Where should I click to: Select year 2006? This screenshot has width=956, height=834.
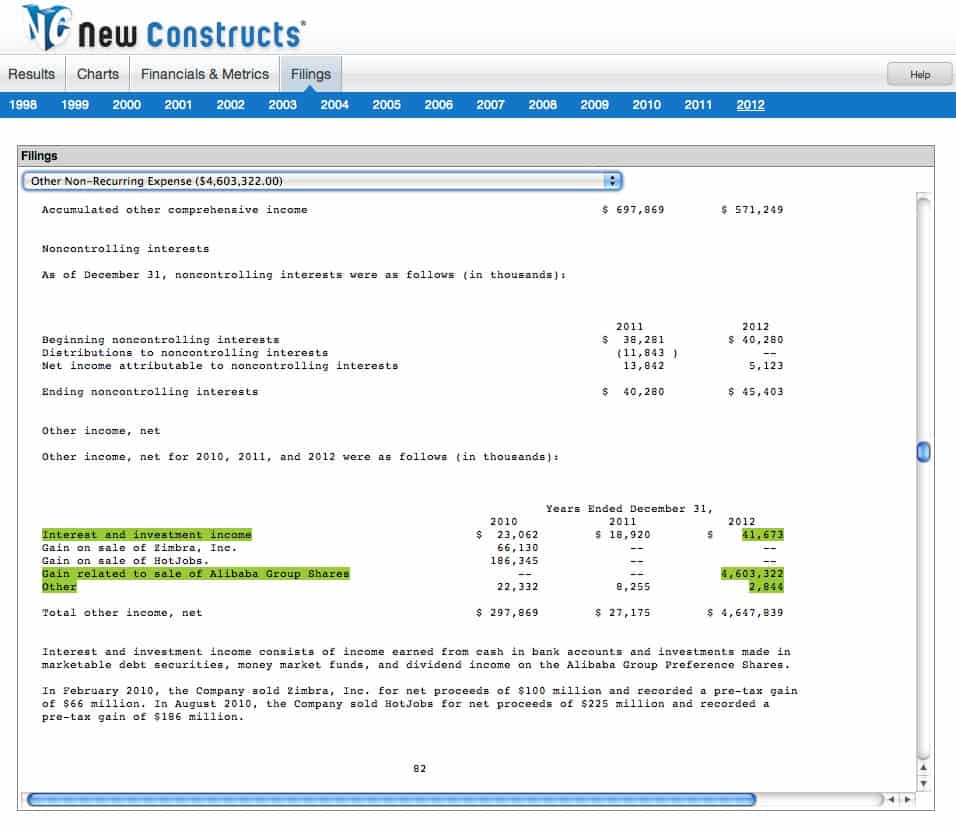[x=439, y=105]
